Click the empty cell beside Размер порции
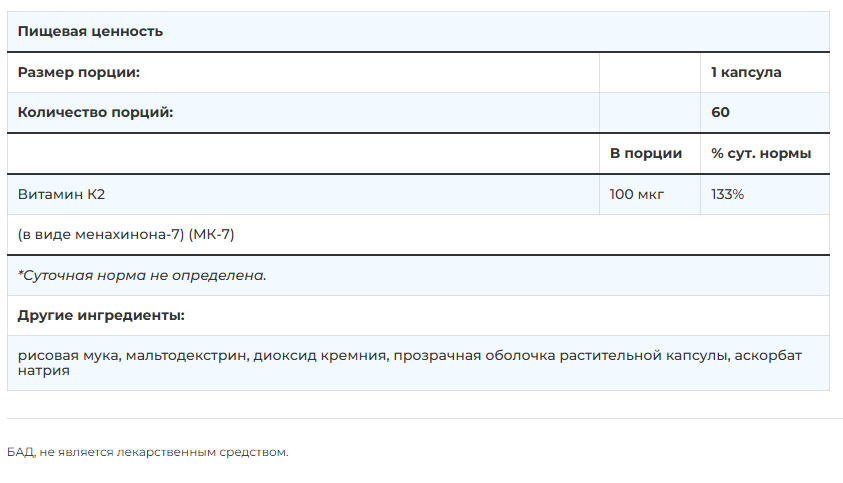Screen dimensions: 843x483 (x=650, y=72)
